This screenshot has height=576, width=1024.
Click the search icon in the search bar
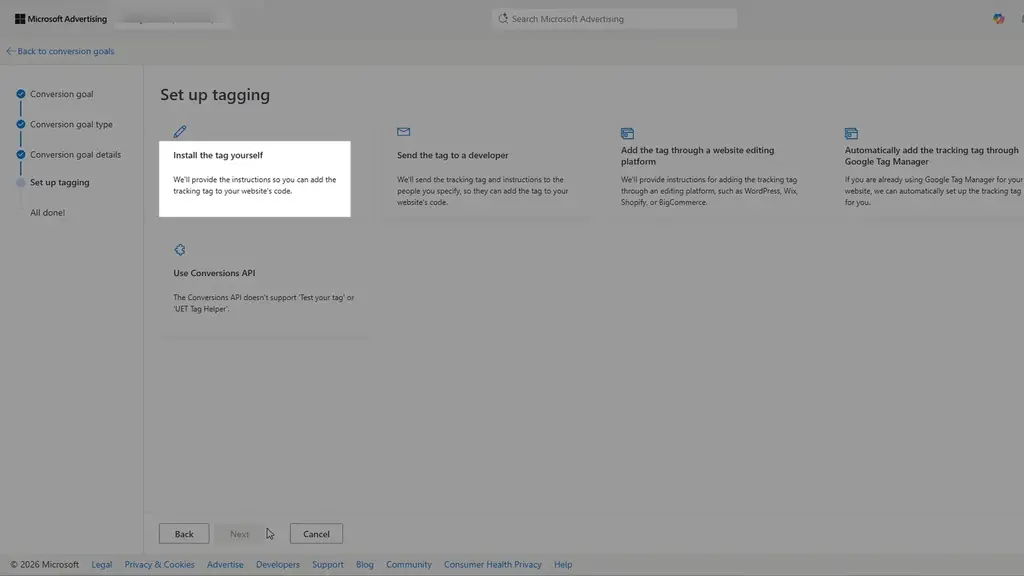503,19
